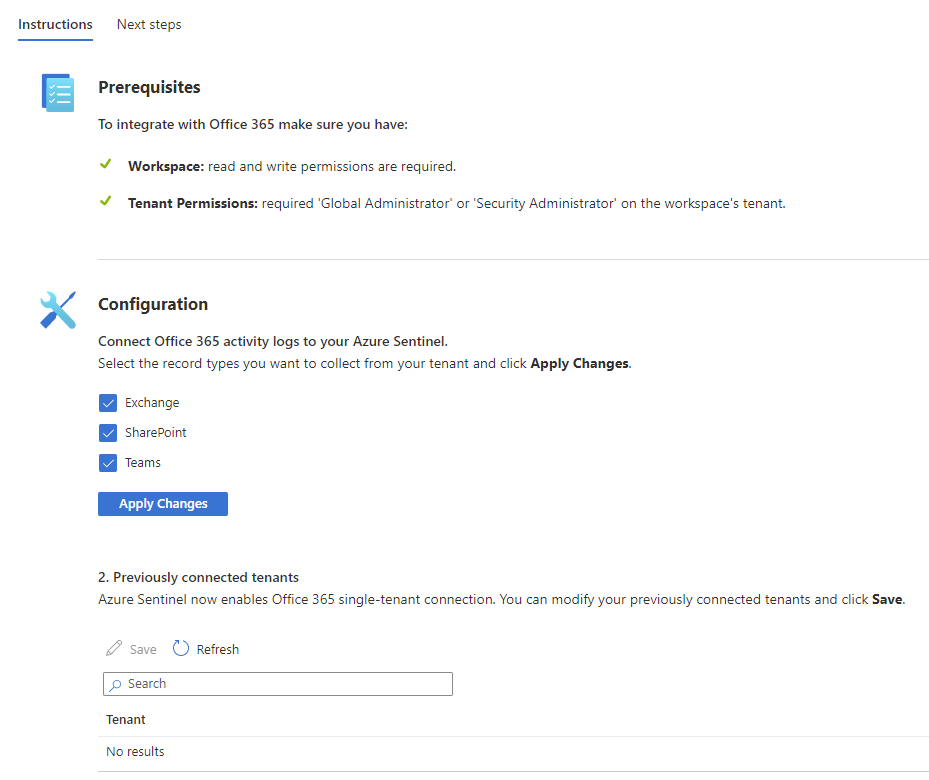
Task: Toggle the SharePoint checkbox
Action: [108, 433]
